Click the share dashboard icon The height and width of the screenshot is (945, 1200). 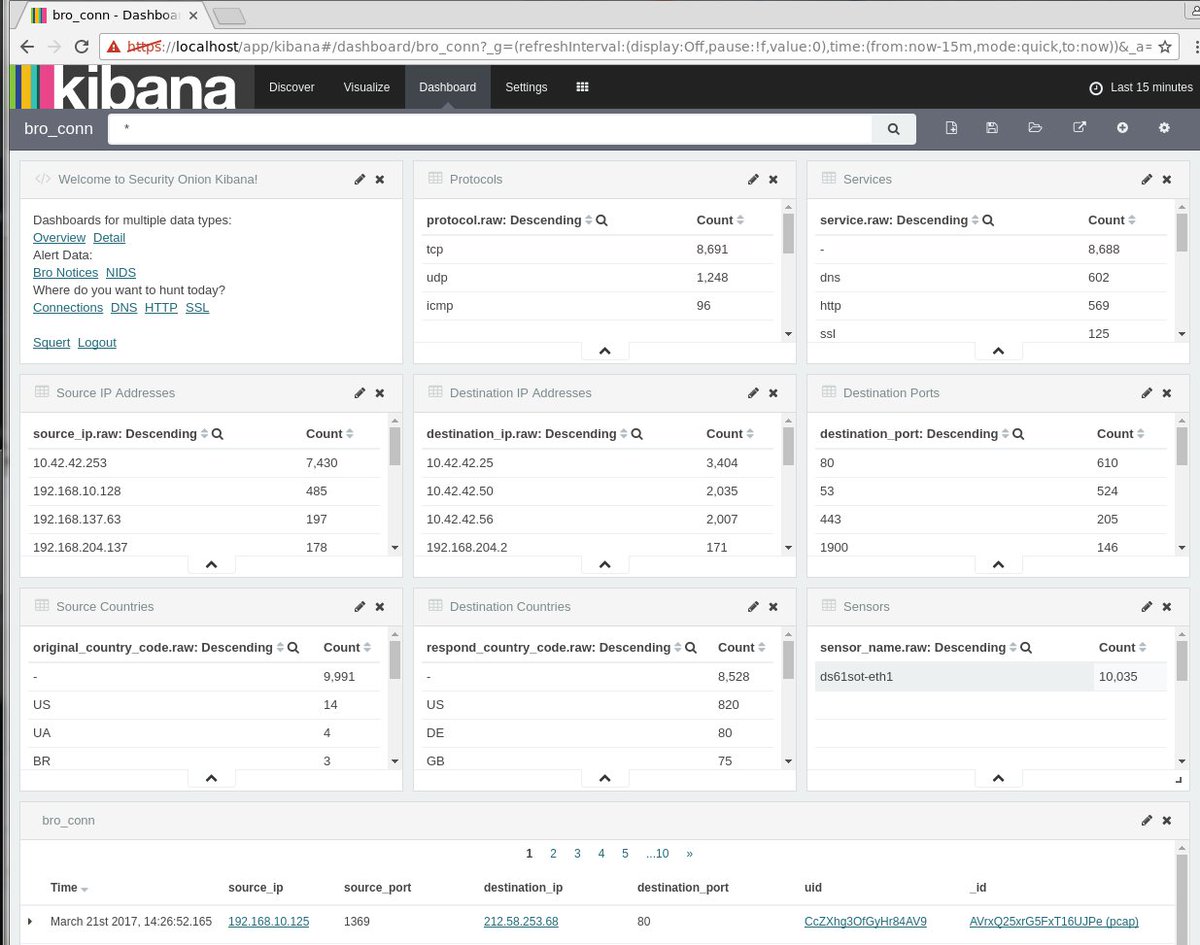(x=1079, y=128)
